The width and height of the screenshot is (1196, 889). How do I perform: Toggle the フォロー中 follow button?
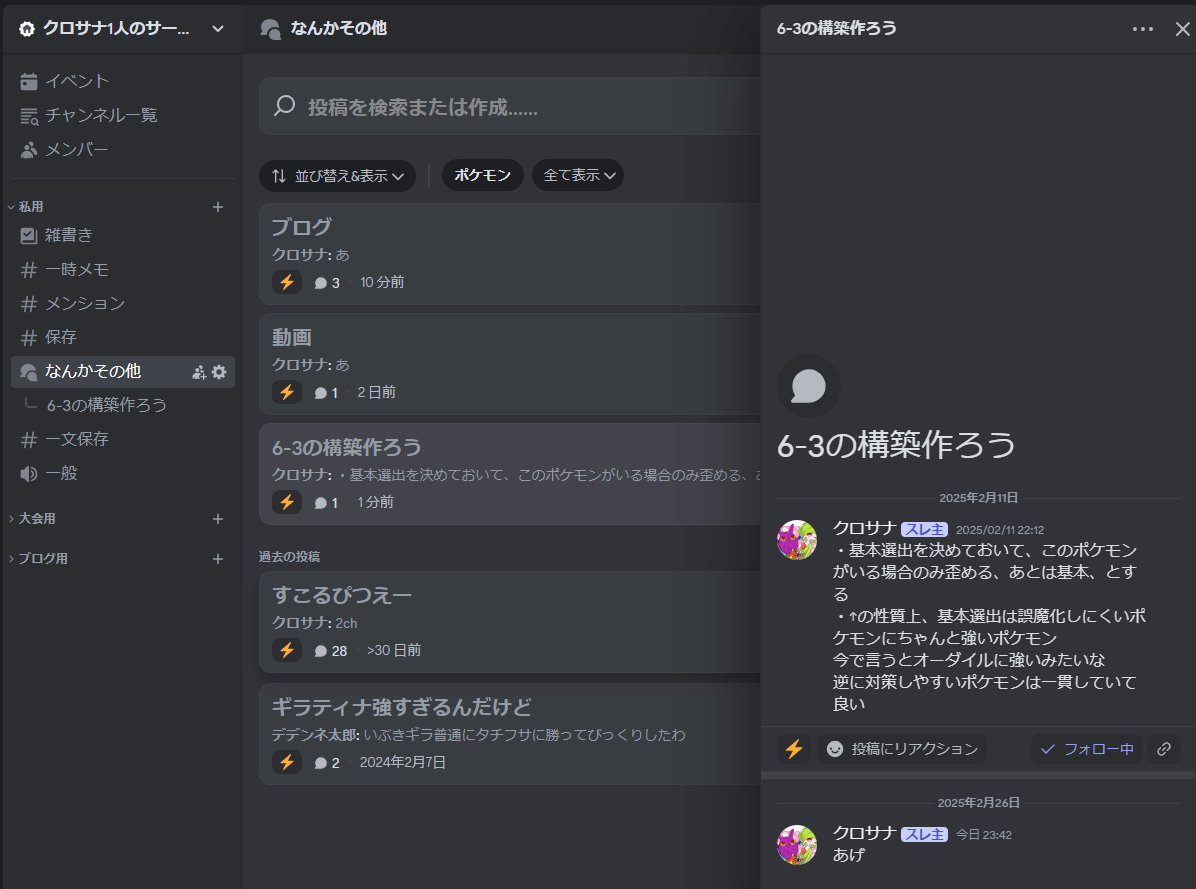pyautogui.click(x=1087, y=749)
